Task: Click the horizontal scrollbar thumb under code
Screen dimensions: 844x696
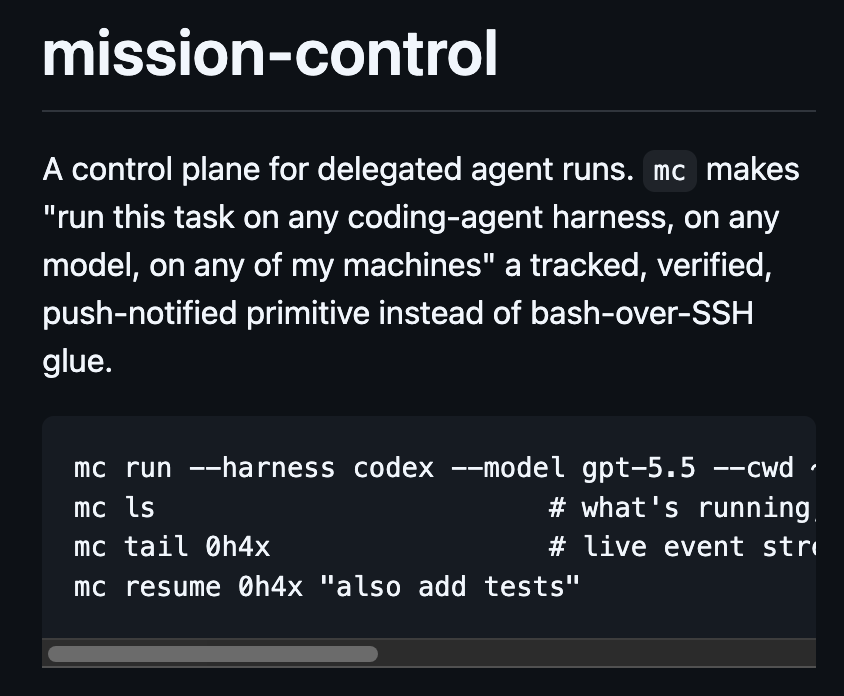Action: (x=213, y=653)
